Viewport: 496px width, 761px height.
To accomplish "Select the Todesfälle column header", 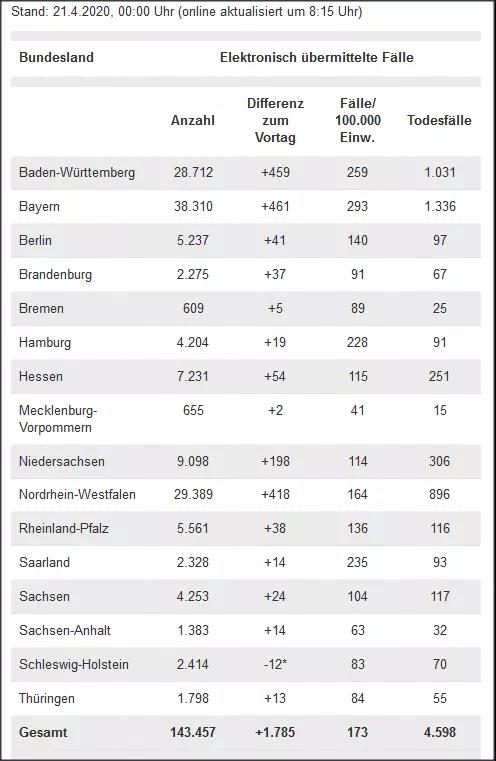I will (x=439, y=120).
